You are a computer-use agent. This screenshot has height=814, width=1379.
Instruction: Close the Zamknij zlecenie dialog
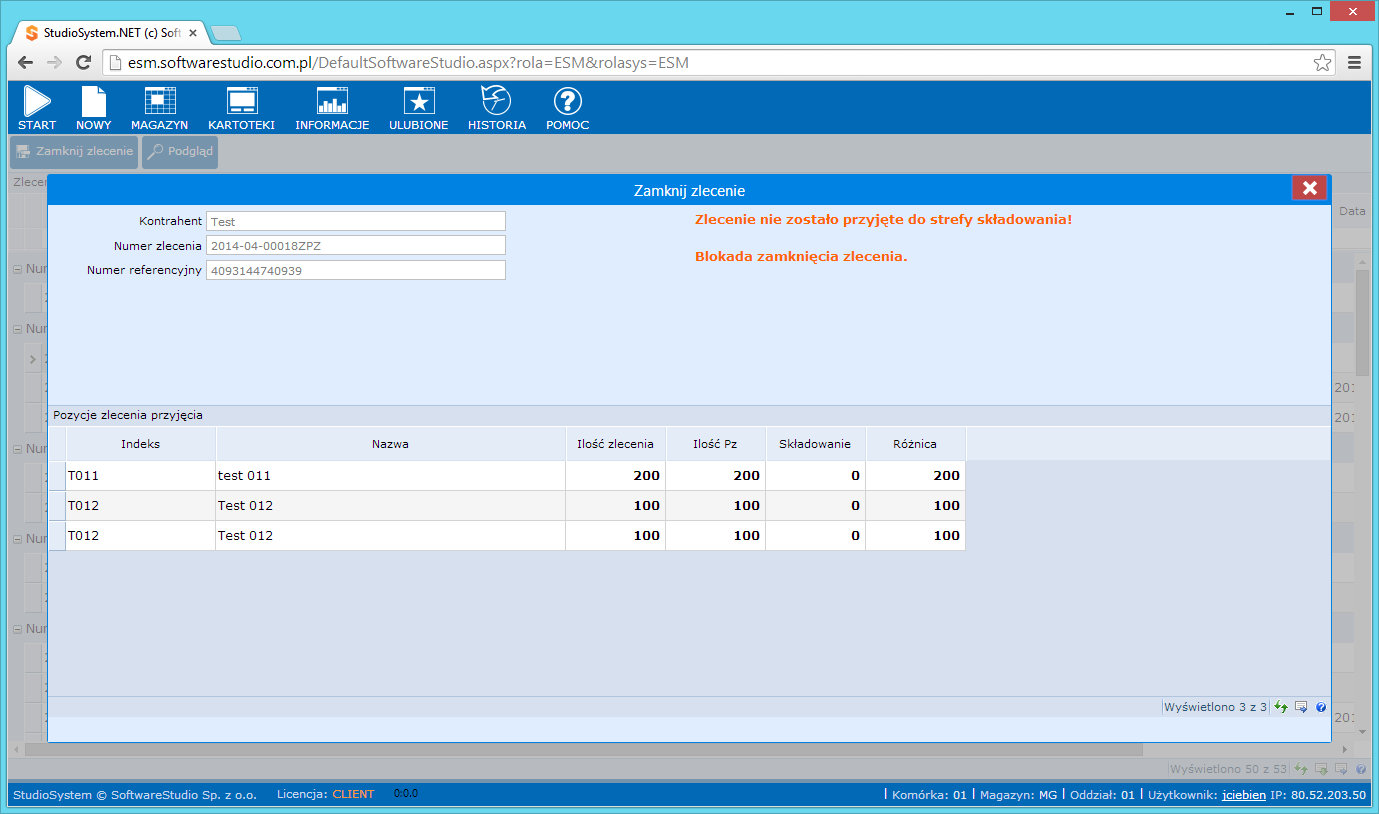(1309, 188)
